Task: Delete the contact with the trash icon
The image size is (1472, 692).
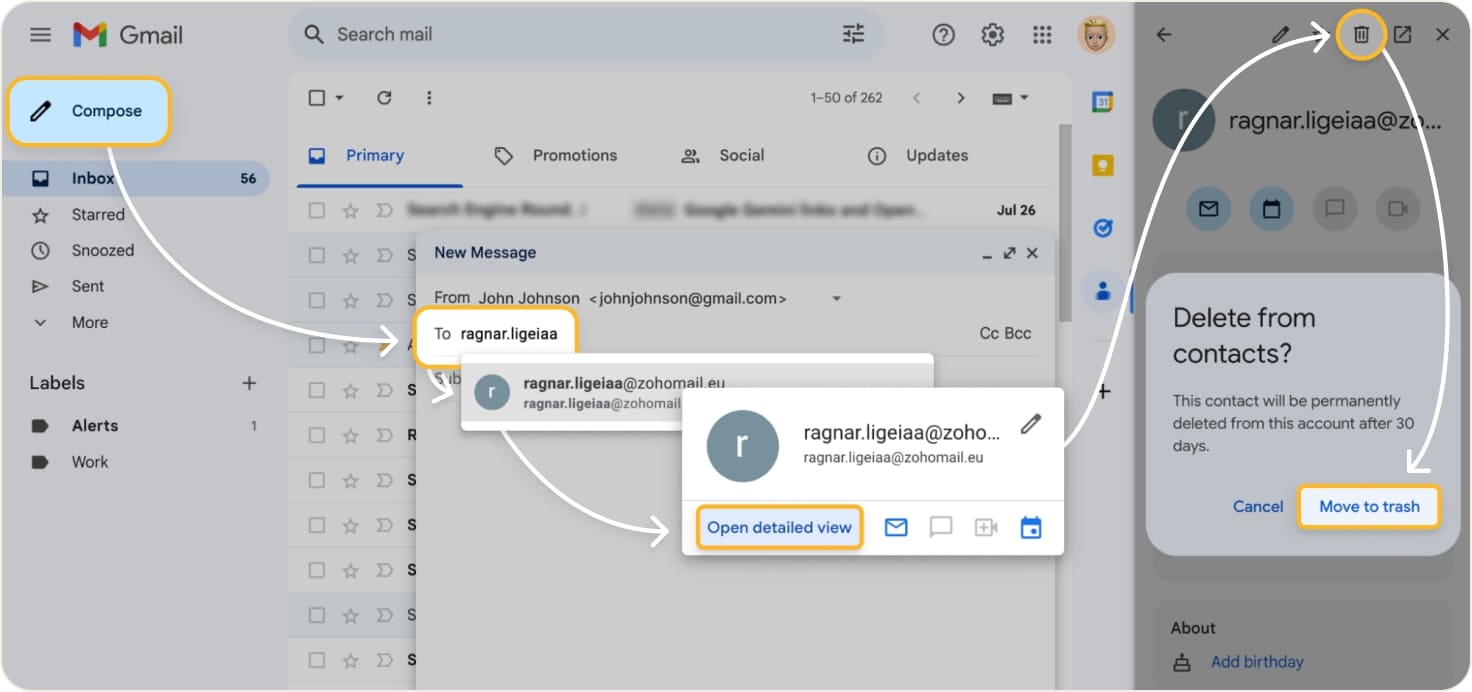Action: pos(1360,34)
